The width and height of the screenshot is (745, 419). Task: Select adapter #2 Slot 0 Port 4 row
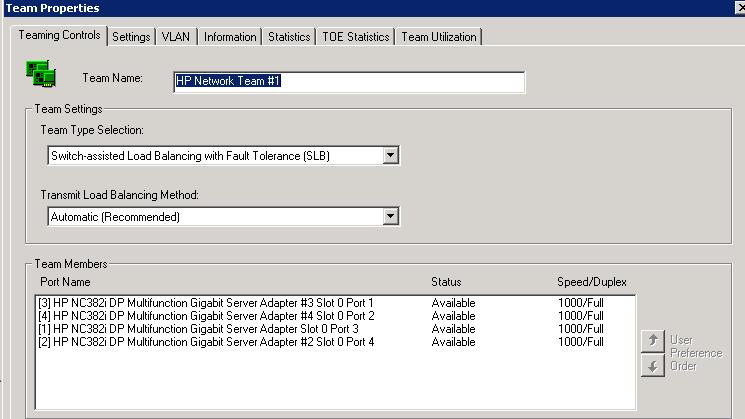pos(335,342)
